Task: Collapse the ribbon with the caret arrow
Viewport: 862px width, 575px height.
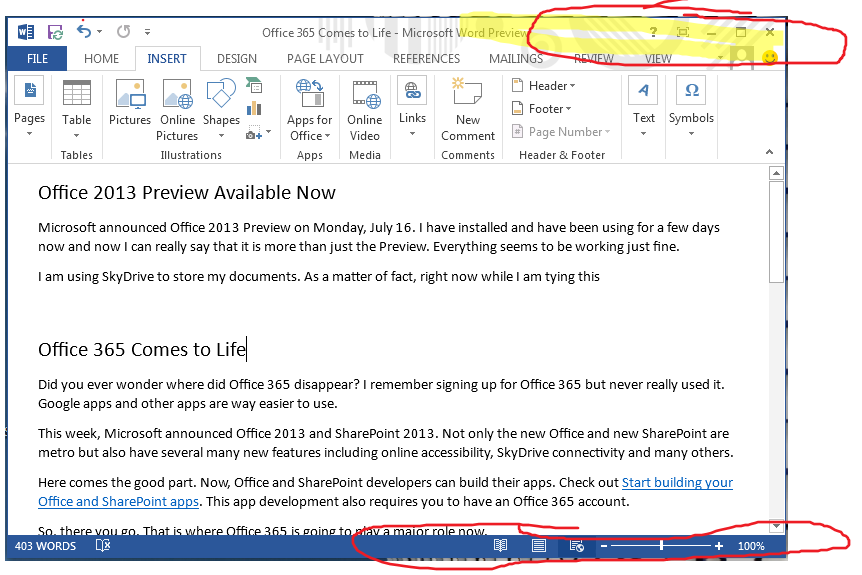Action: [770, 152]
